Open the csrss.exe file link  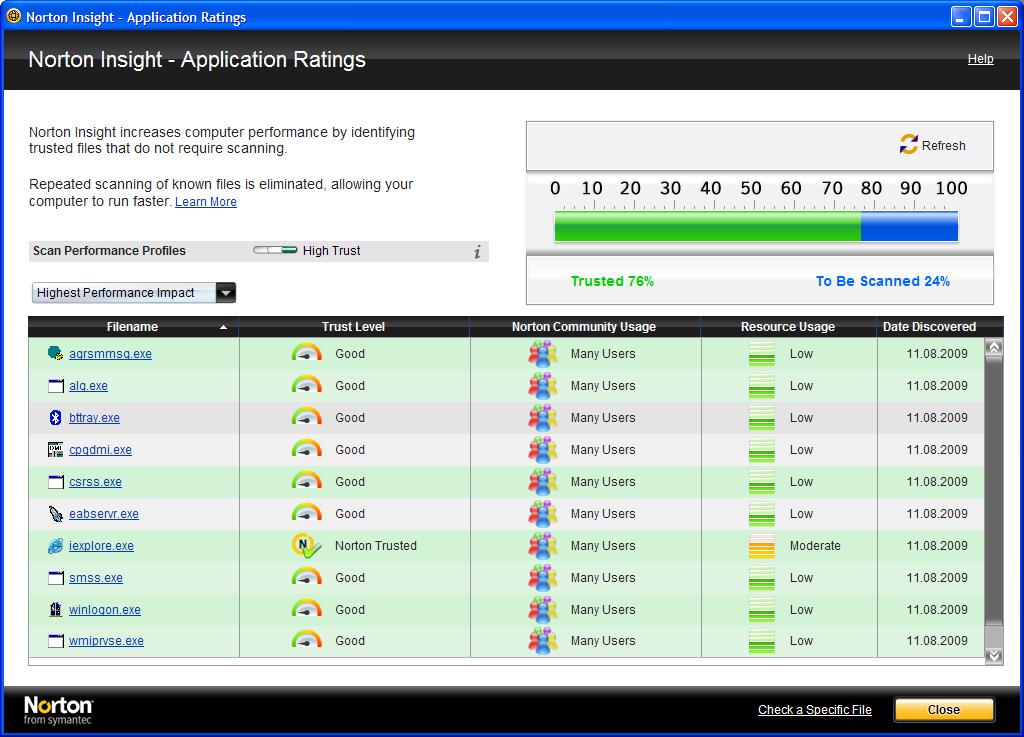95,482
